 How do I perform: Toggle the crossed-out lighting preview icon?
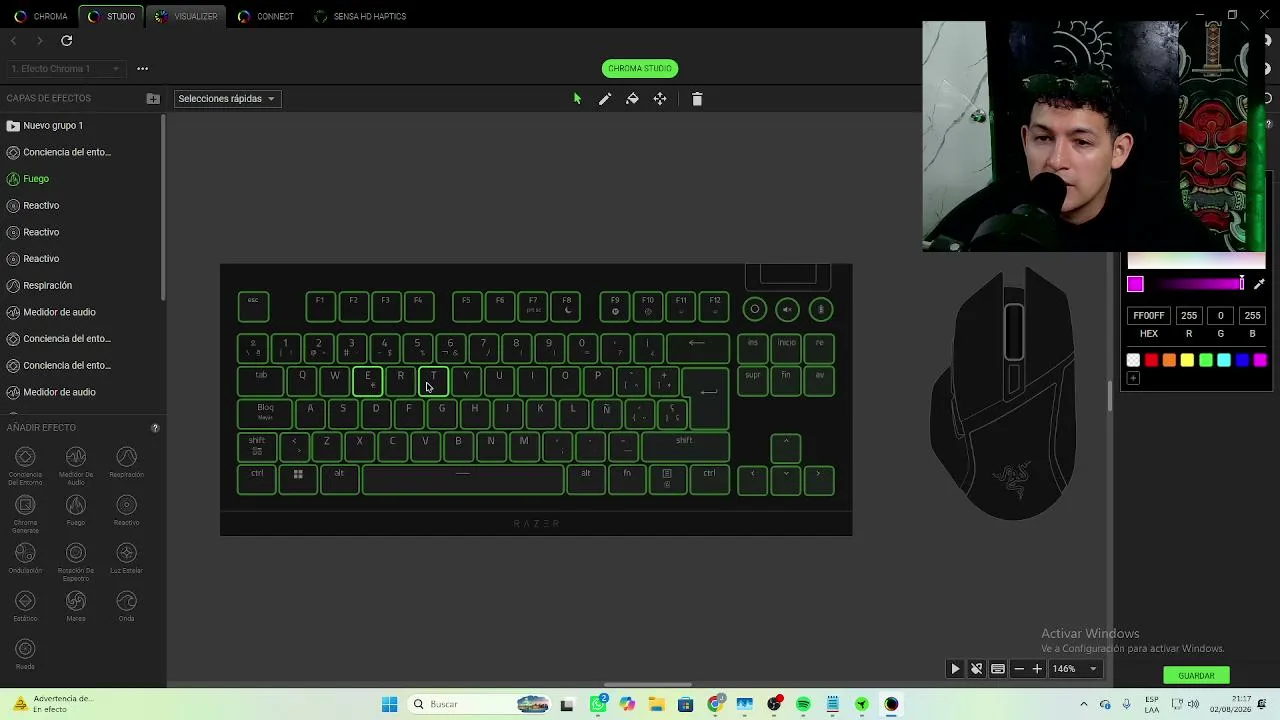tap(977, 669)
